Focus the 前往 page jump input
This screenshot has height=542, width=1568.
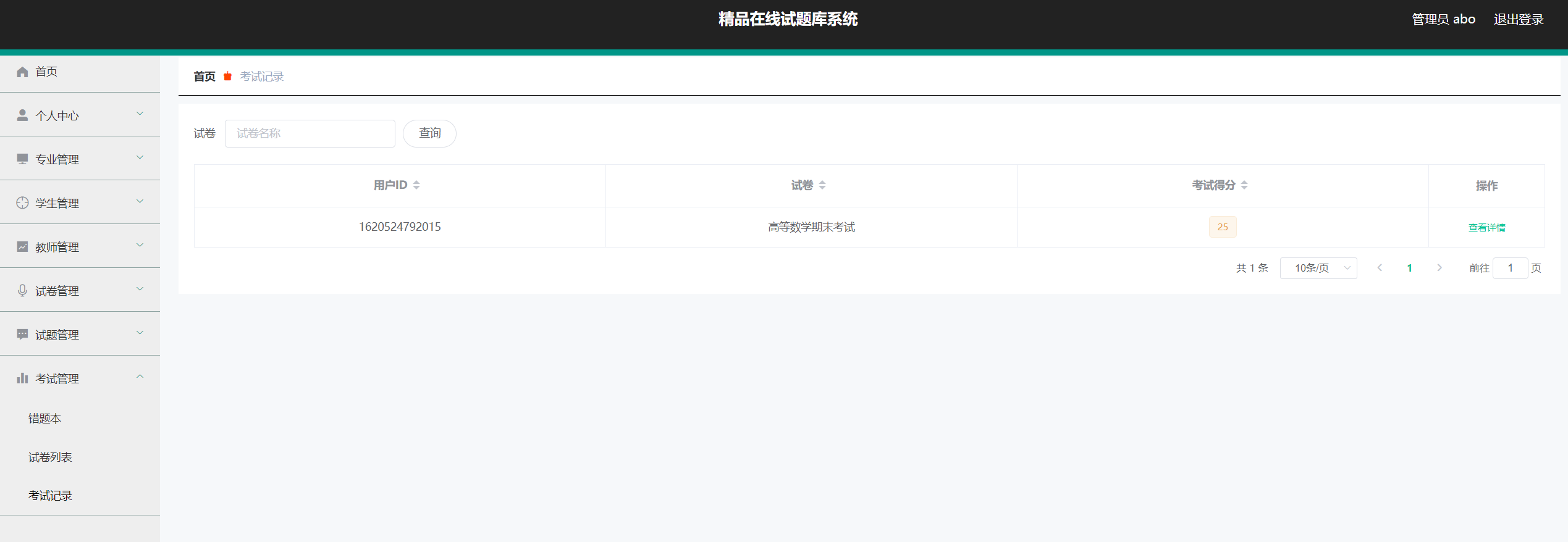point(1510,268)
